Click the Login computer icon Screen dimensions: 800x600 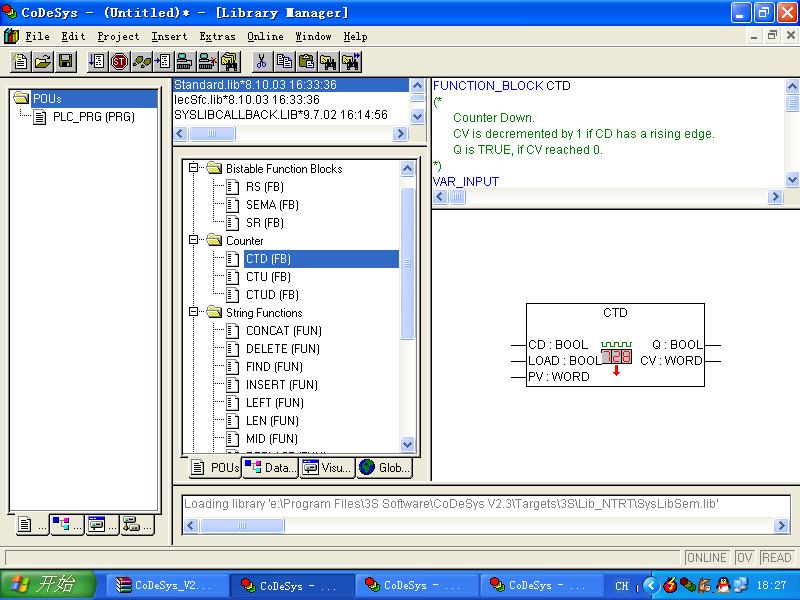click(184, 62)
